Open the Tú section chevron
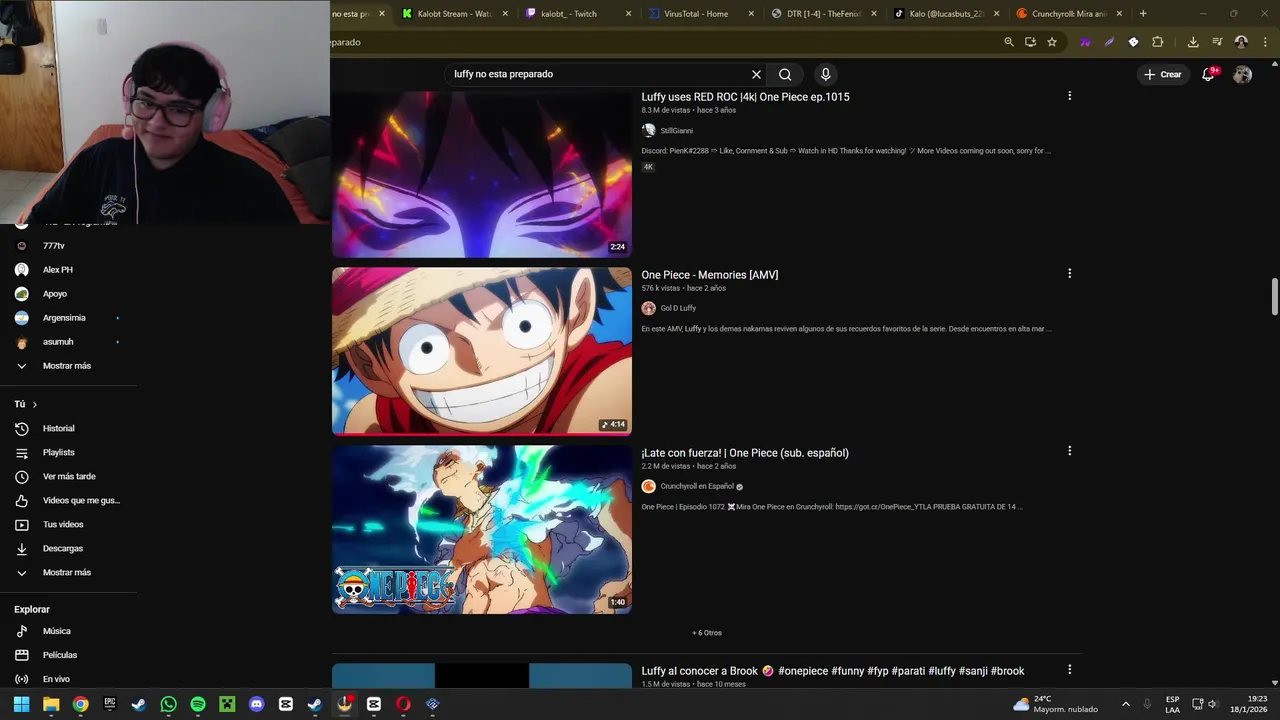 (x=34, y=404)
